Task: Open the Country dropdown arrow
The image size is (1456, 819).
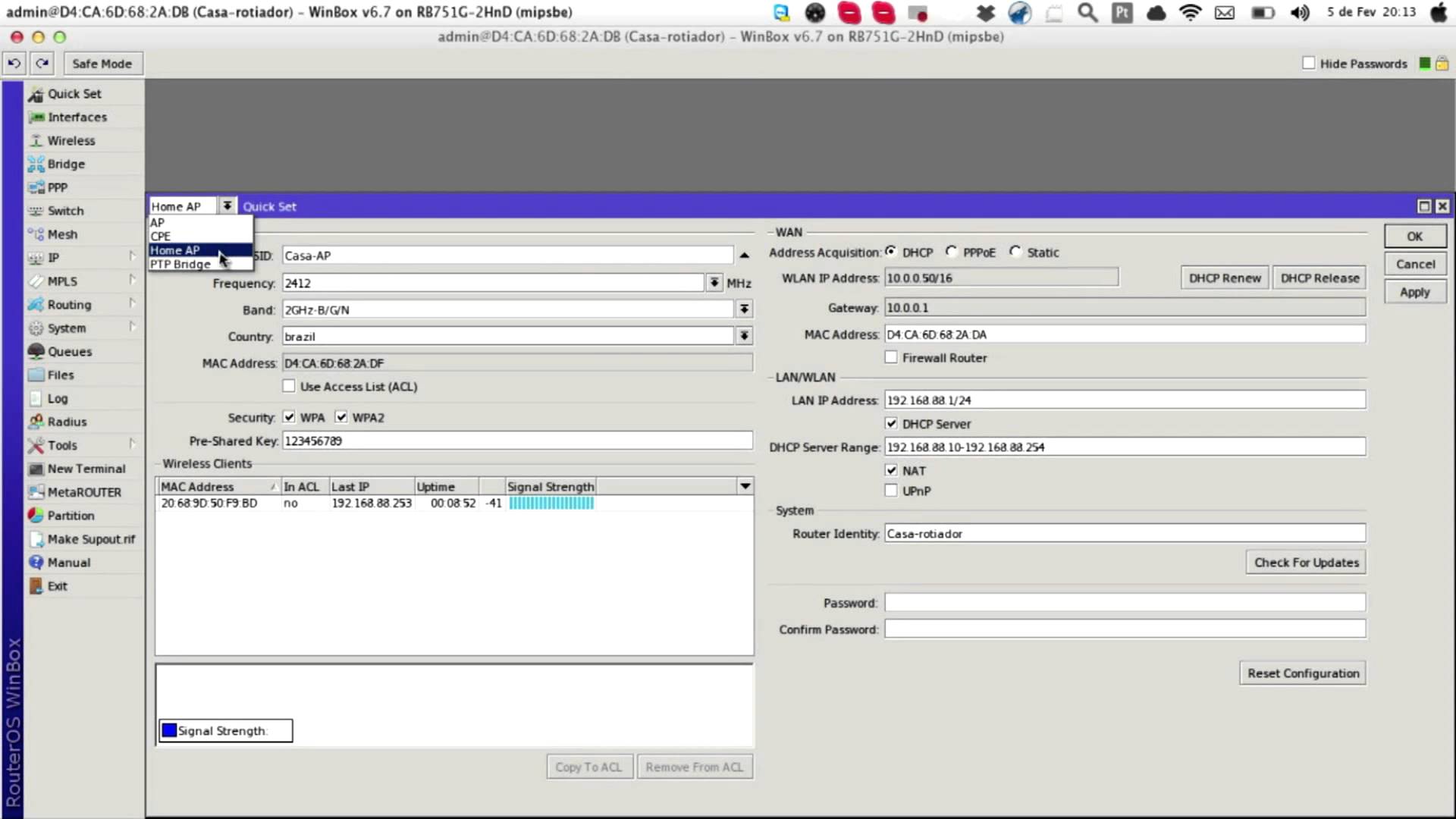Action: pos(744,336)
